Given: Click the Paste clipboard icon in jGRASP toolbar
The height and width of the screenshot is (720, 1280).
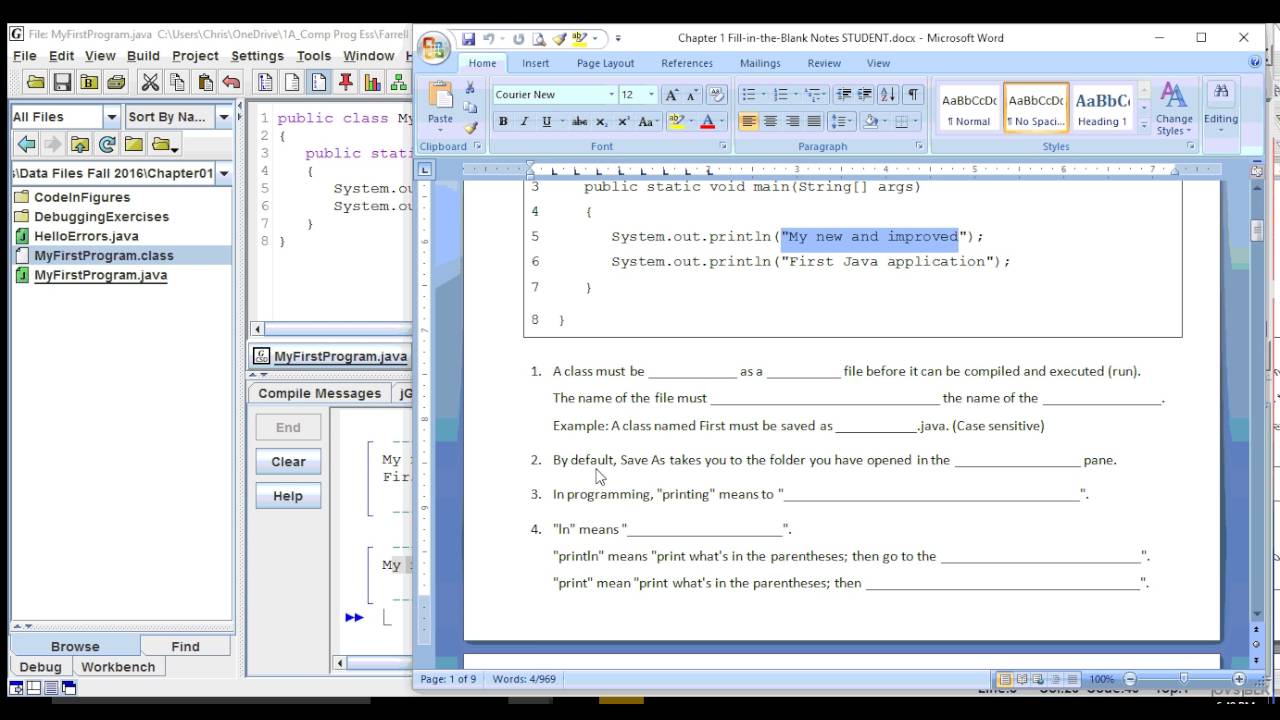Looking at the screenshot, I should [x=204, y=83].
